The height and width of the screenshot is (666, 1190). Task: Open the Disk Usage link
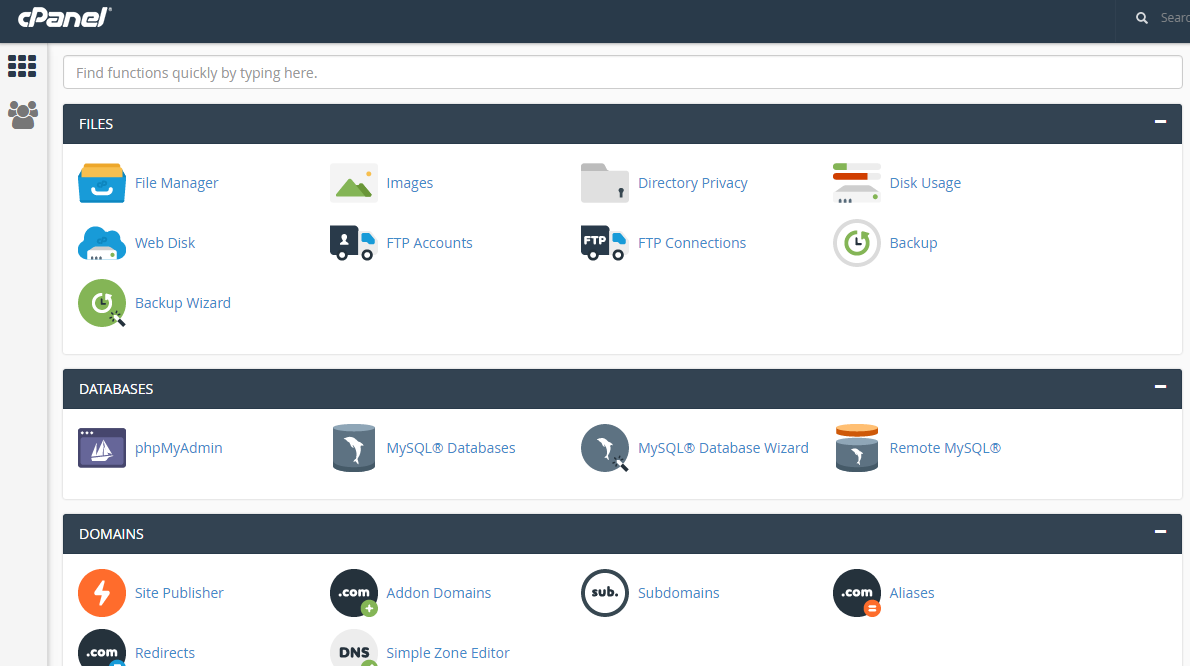pyautogui.click(x=925, y=183)
